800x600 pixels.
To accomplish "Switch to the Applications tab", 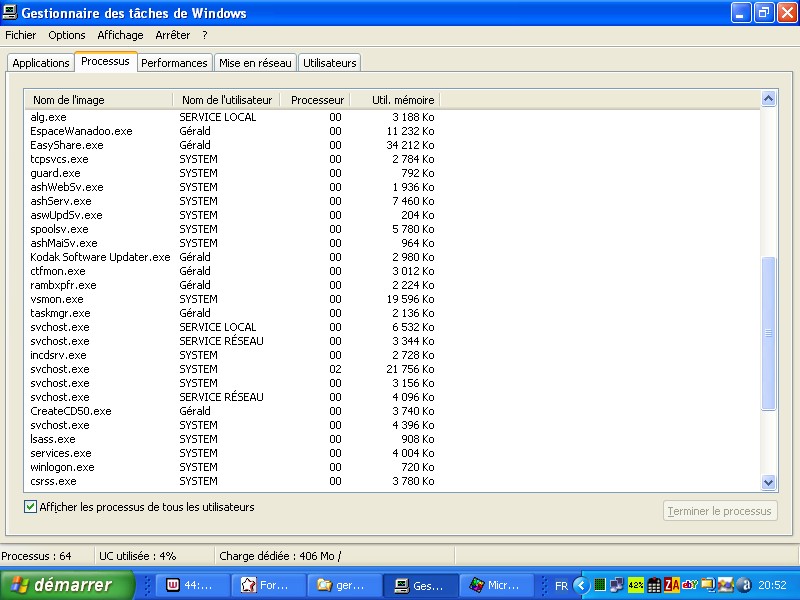I will (41, 63).
